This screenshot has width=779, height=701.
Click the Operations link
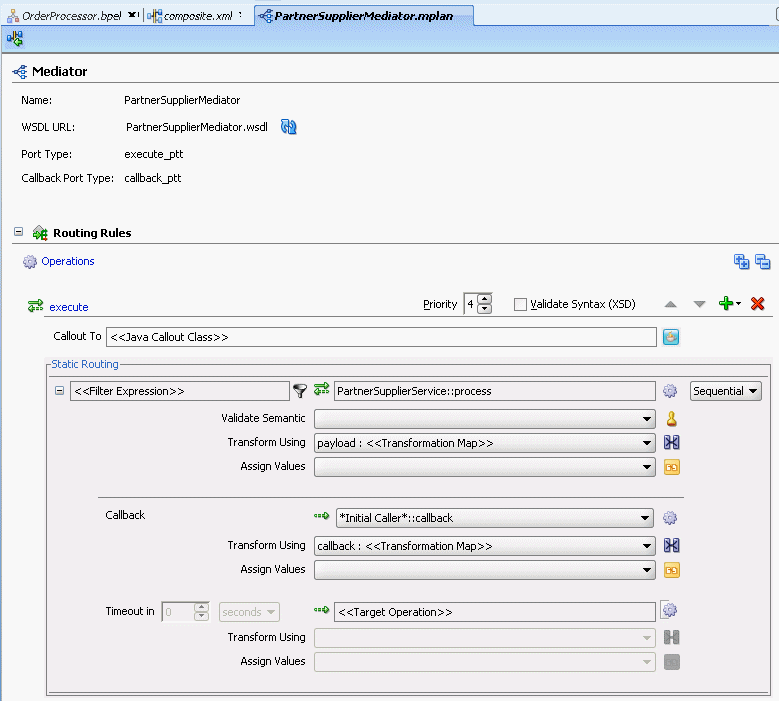tap(68, 261)
